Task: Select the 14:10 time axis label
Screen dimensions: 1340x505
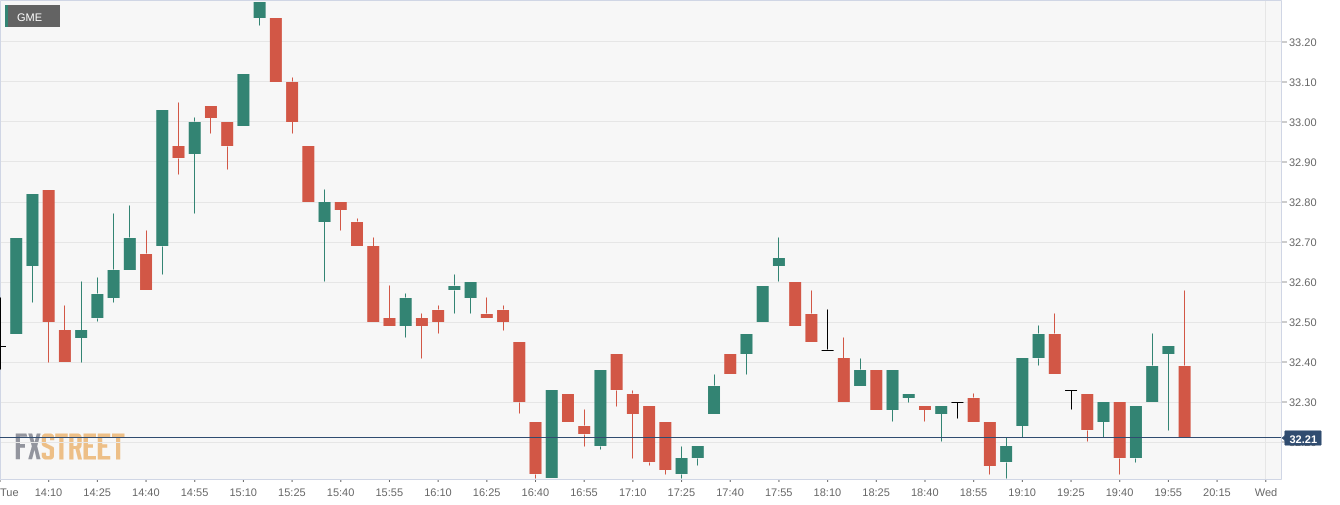Action: [48, 492]
